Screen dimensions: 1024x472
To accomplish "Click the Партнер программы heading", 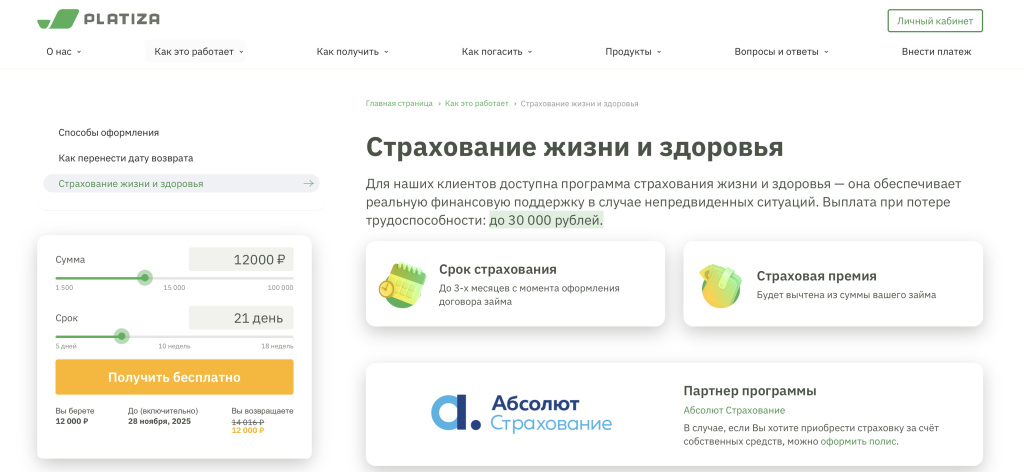I will 750,391.
